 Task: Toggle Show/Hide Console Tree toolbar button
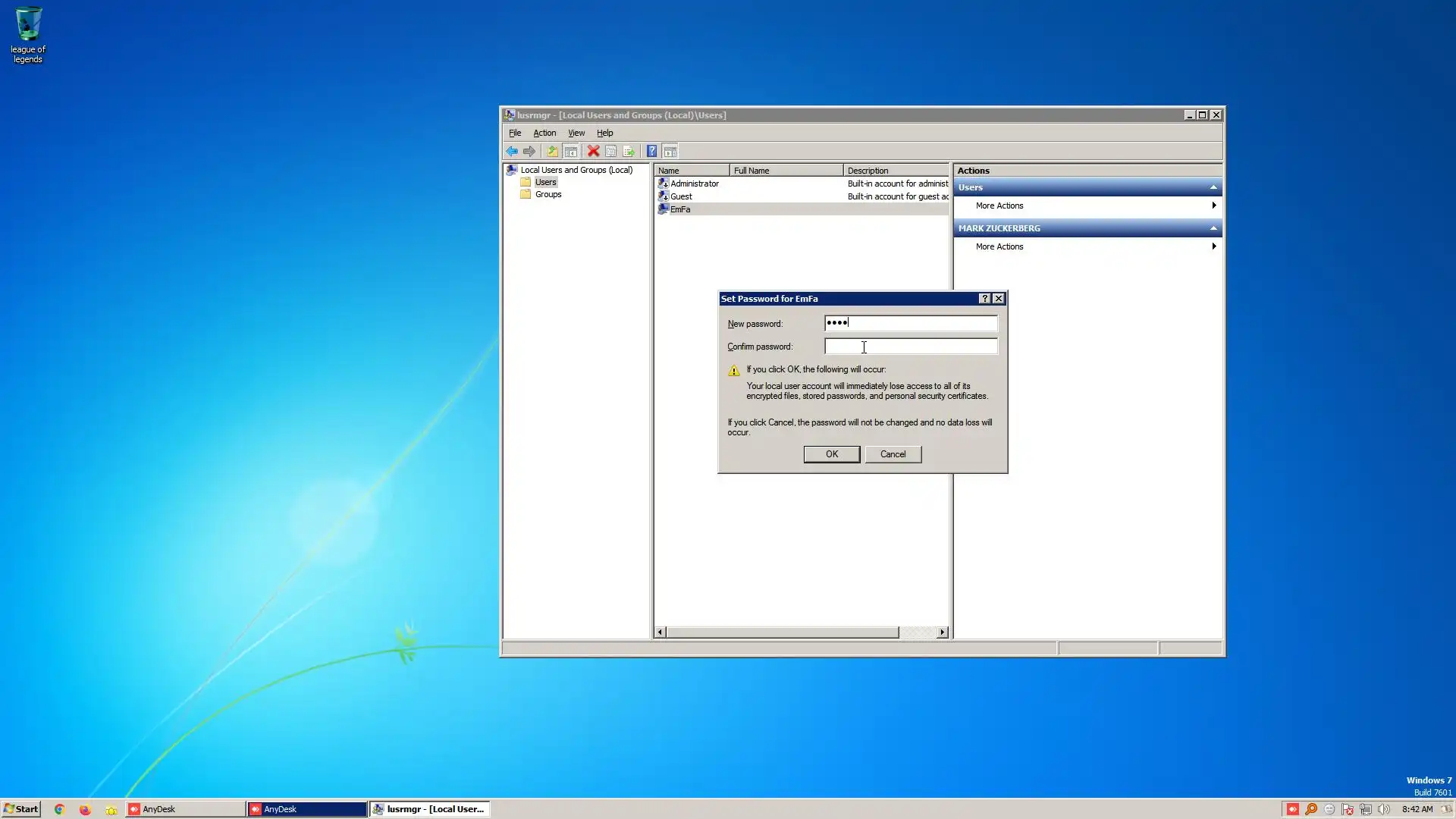[571, 152]
